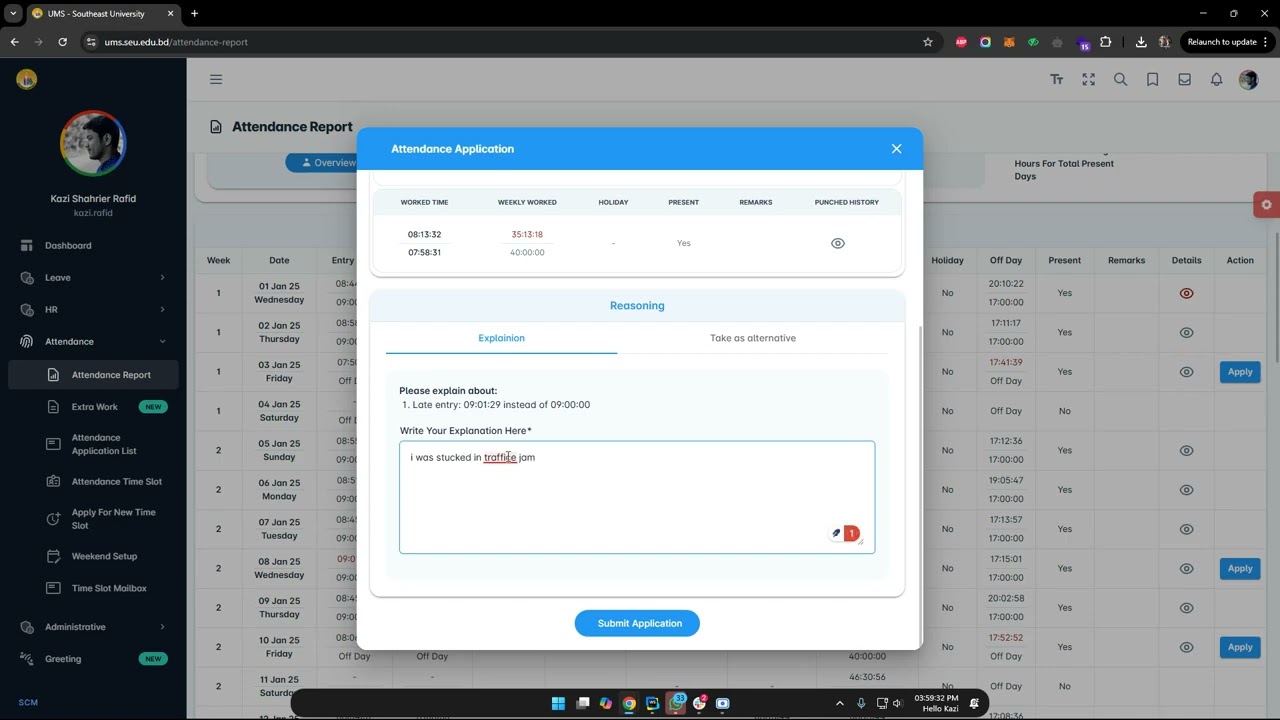The height and width of the screenshot is (720, 1280).
Task: Click Apply for the 03 Jan row
Action: pyautogui.click(x=1240, y=372)
